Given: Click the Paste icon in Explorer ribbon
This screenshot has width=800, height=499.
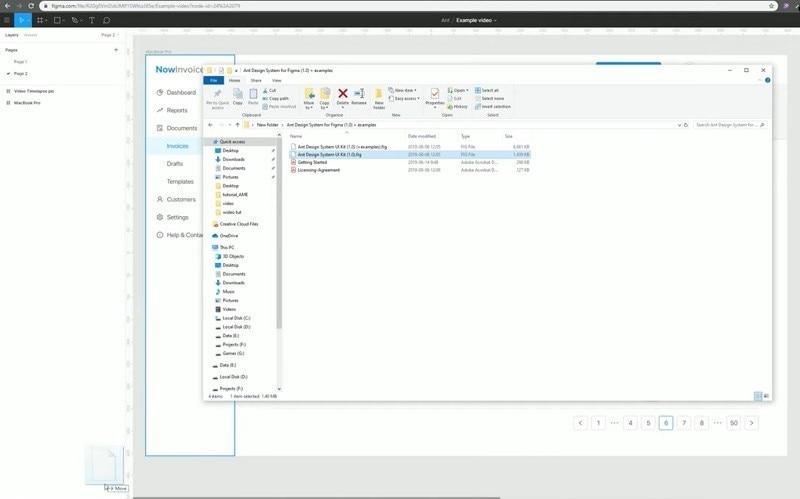Looking at the screenshot, I should coord(253,96).
